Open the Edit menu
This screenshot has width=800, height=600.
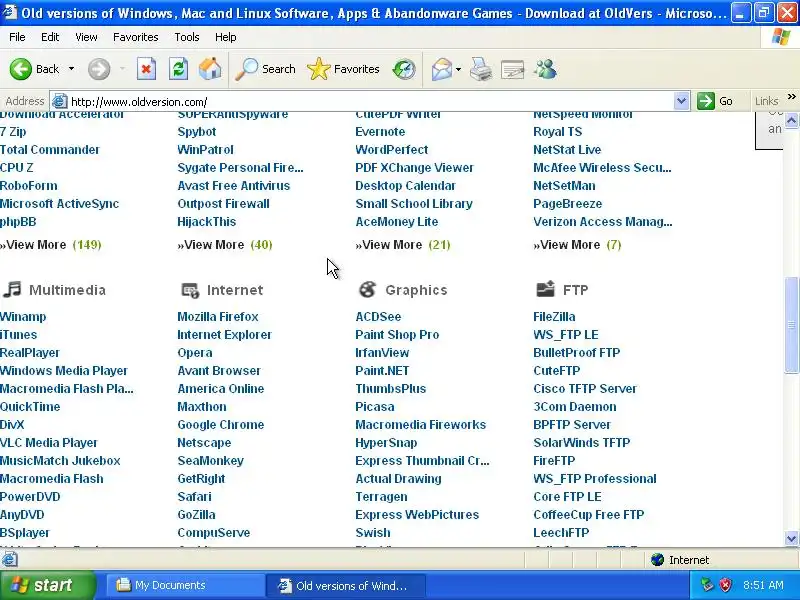[50, 37]
